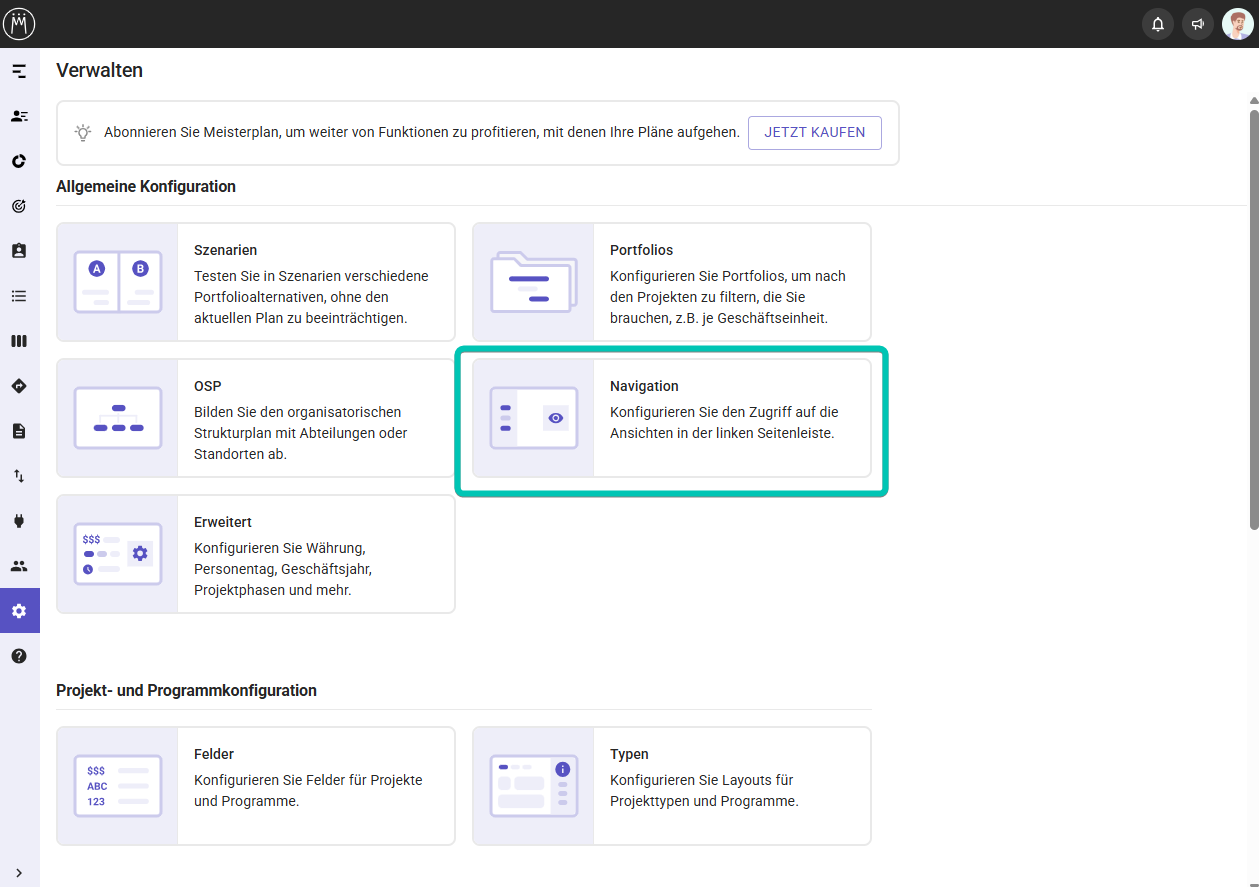This screenshot has height=887, width=1259.
Task: Open the clipboard person icon in sidebar
Action: 19,251
